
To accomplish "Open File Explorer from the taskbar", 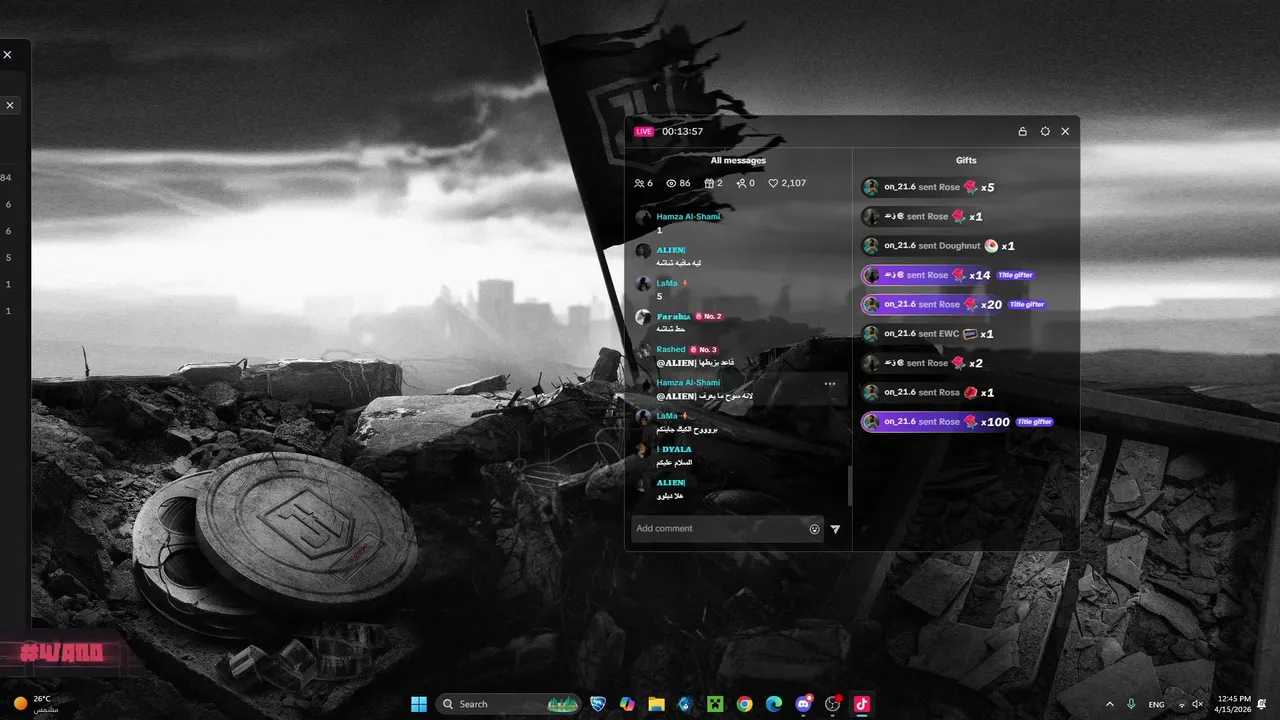I will 656,704.
